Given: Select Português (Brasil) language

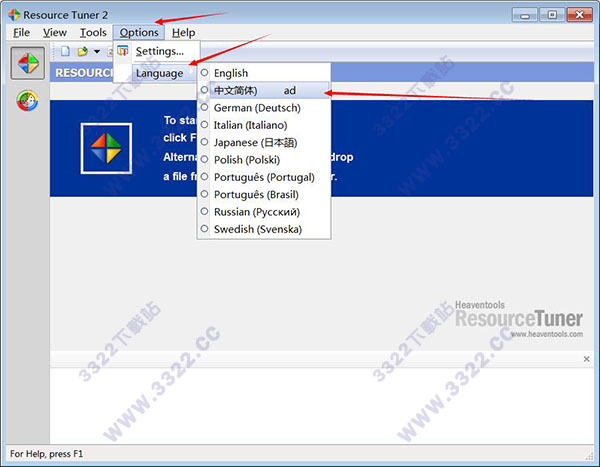Looking at the screenshot, I should click(x=264, y=194).
